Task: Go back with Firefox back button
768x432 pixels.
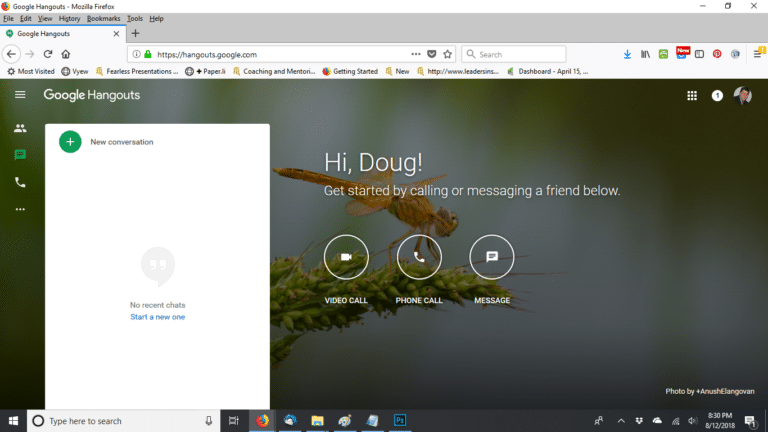Action: pos(11,54)
